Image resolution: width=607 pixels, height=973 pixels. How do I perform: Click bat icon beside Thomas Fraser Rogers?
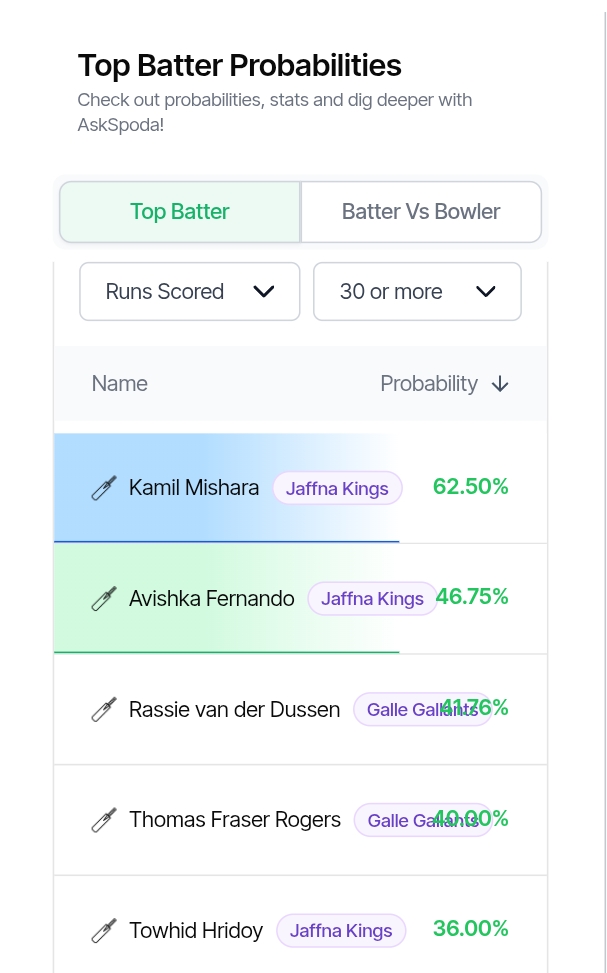[x=104, y=820]
